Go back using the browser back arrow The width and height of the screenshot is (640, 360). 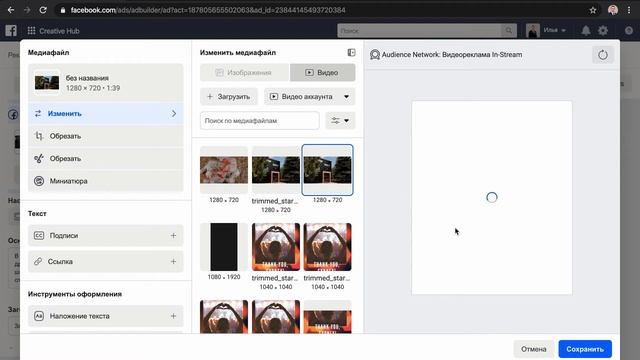click(11, 10)
